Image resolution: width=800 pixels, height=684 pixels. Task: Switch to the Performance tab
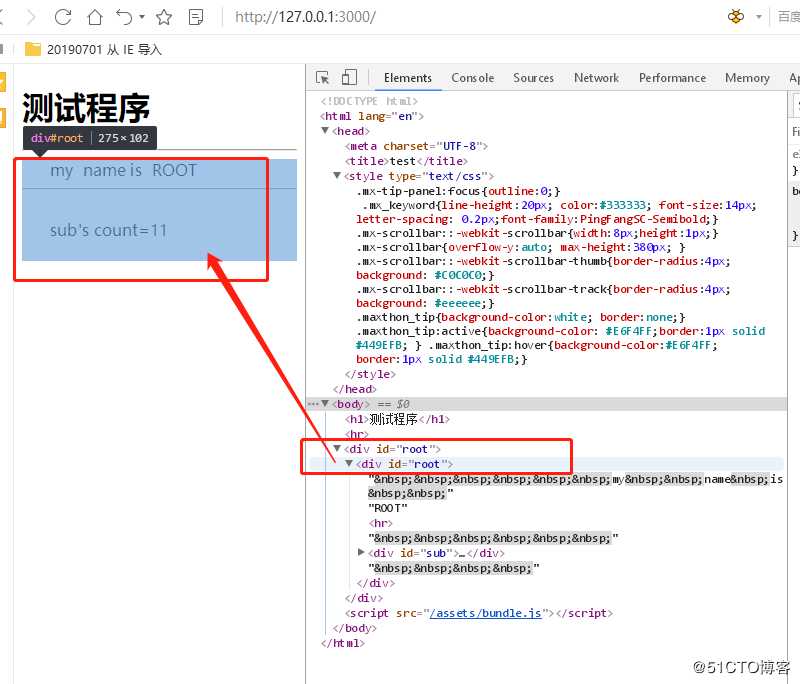(672, 78)
